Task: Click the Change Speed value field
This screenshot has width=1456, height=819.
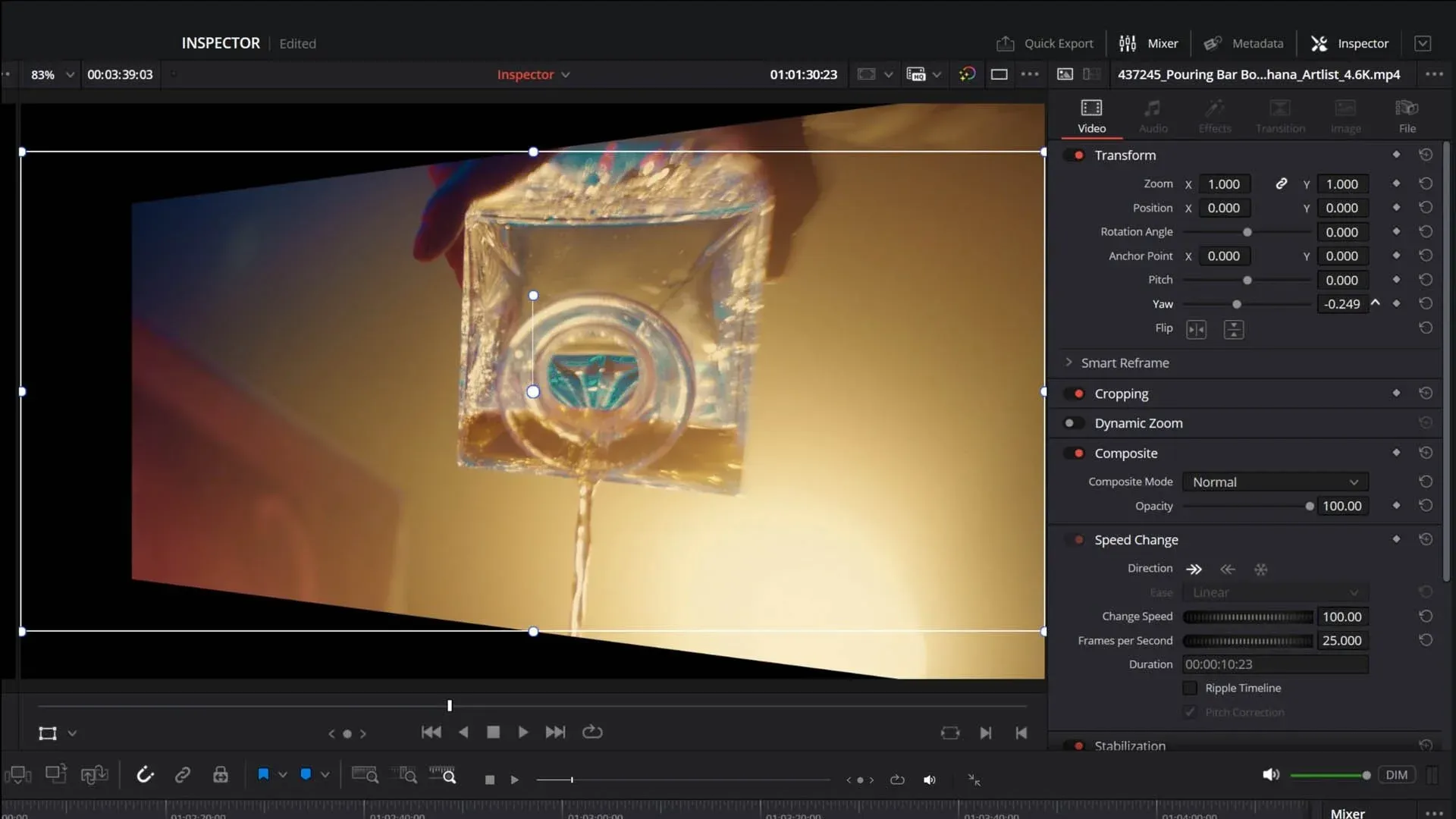Action: [x=1342, y=617]
